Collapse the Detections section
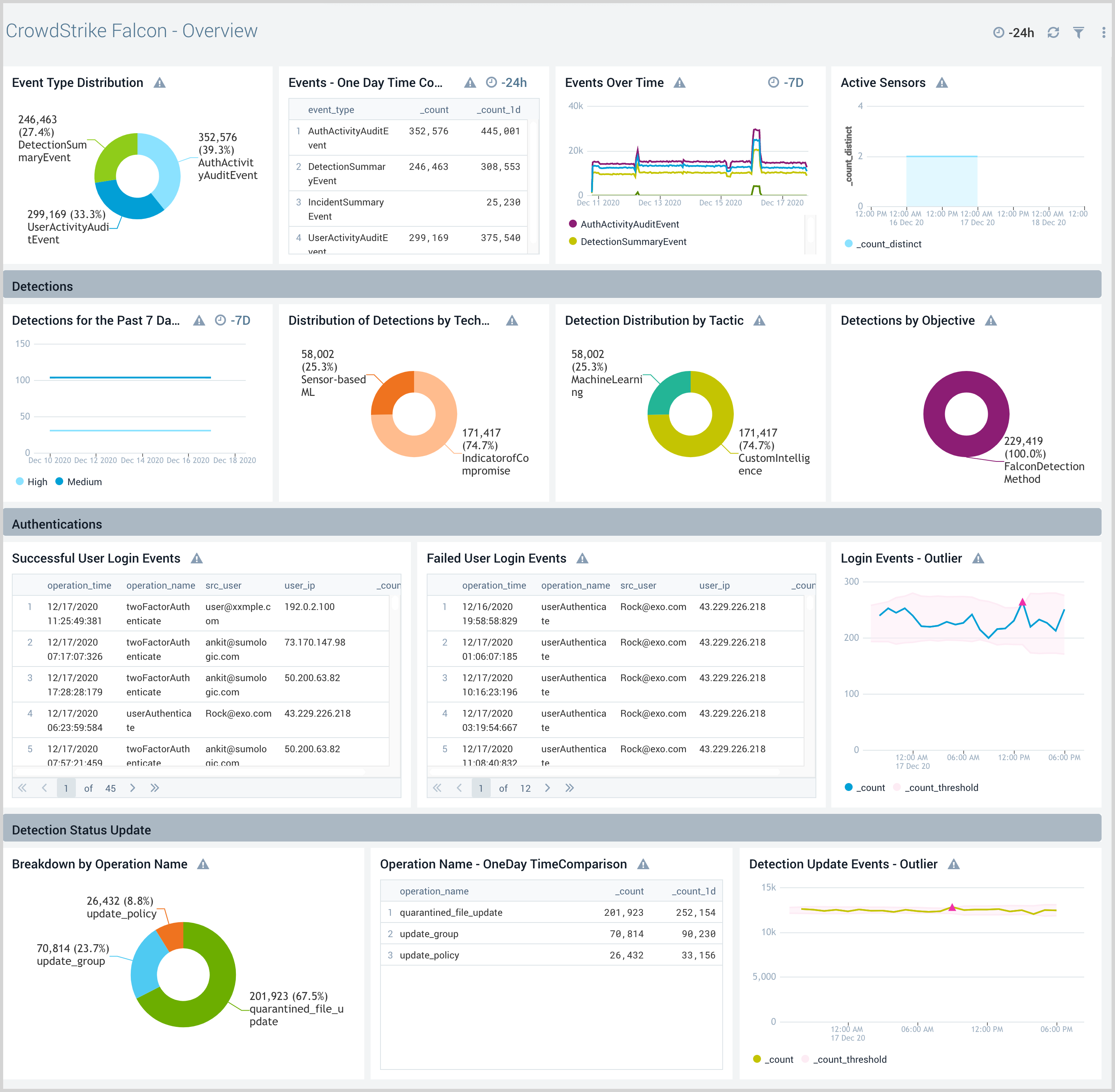This screenshot has width=1115, height=1092. (x=42, y=286)
